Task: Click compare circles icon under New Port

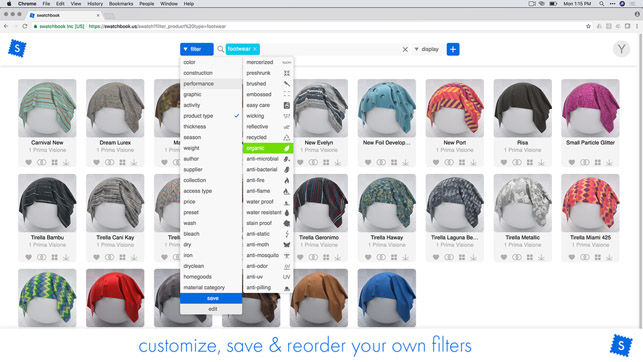Action: (449, 162)
